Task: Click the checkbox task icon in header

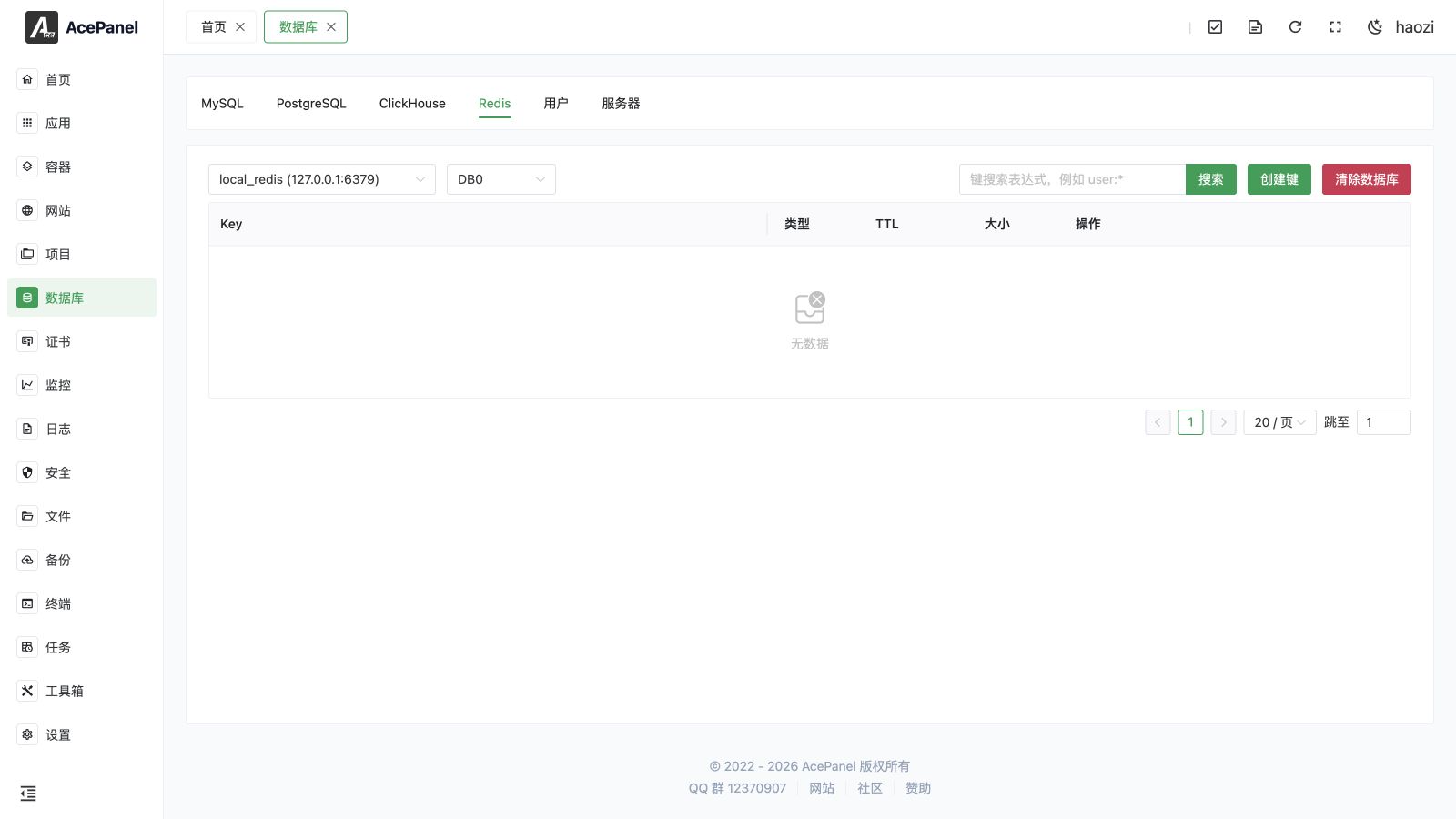Action: tap(1215, 27)
